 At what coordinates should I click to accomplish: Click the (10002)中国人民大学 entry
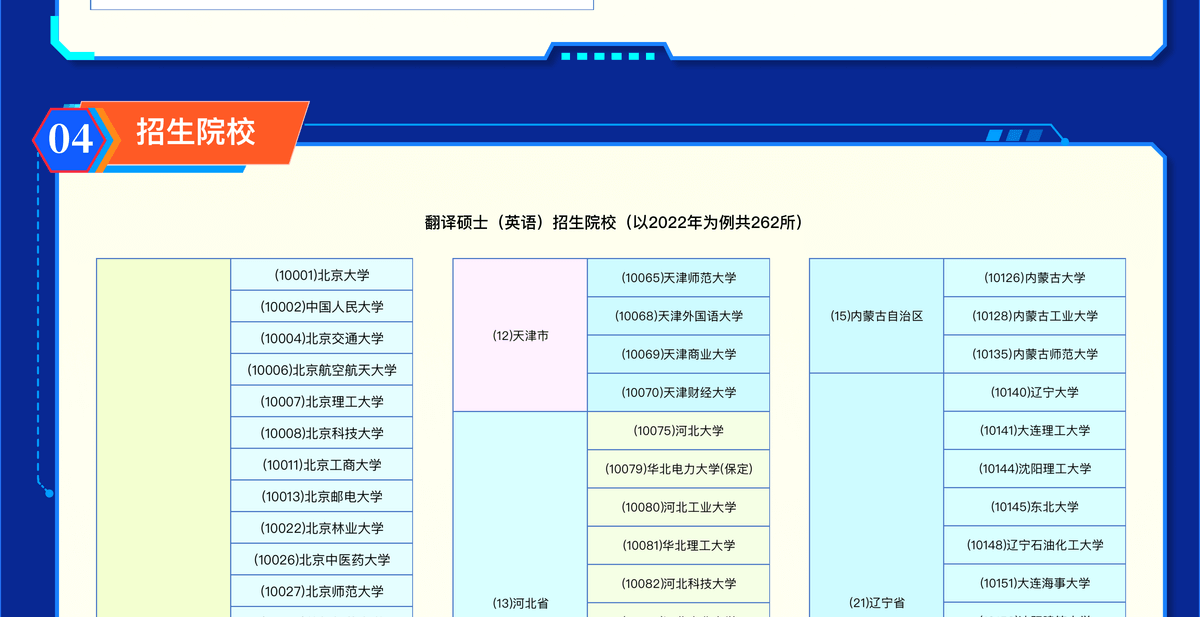(321, 307)
